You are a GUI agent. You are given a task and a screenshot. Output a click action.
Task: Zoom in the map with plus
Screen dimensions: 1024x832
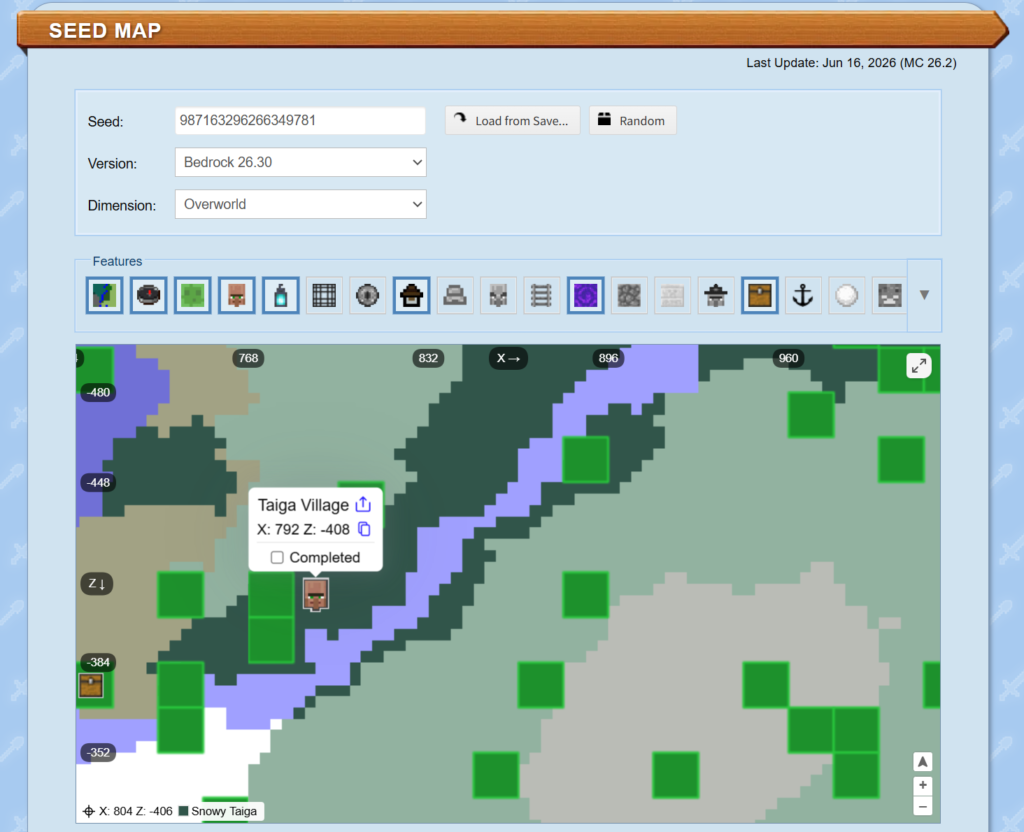(922, 785)
